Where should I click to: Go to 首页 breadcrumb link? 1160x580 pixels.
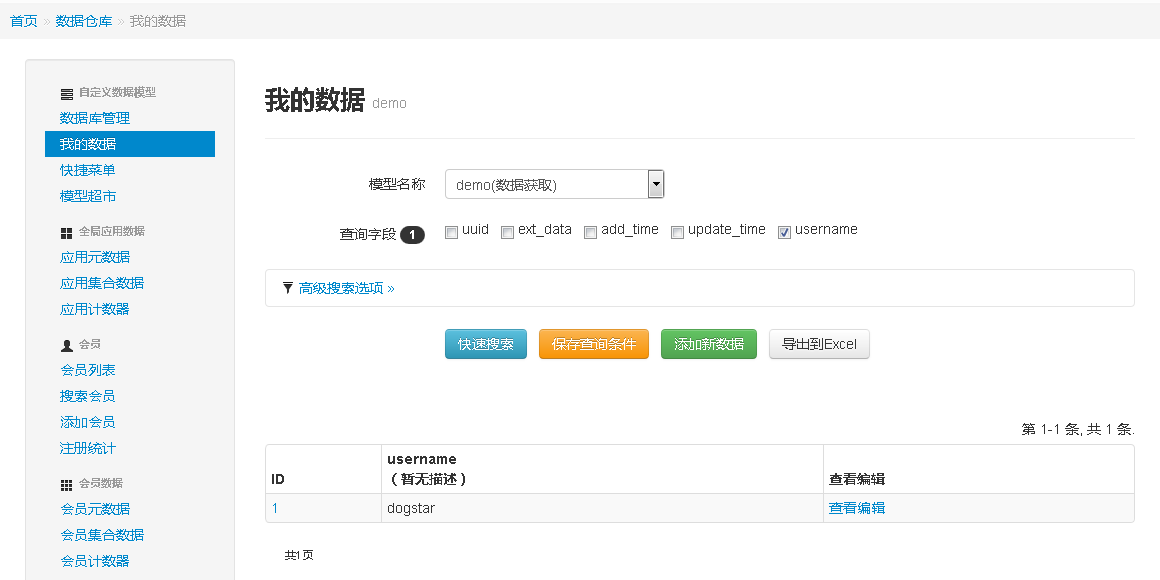(x=24, y=21)
